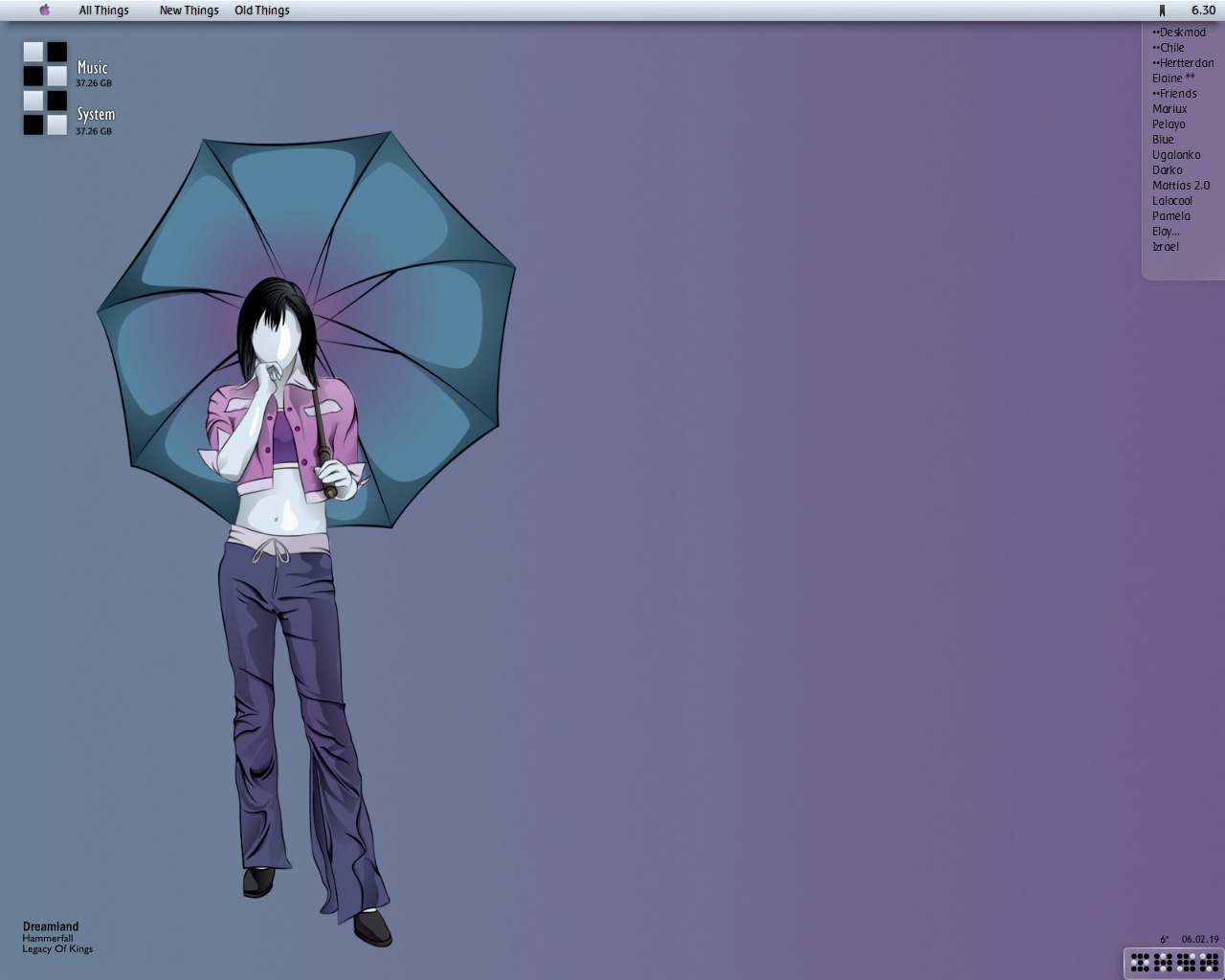Expand the Friends contact group
Viewport: 1225px width, 980px height.
click(1174, 94)
